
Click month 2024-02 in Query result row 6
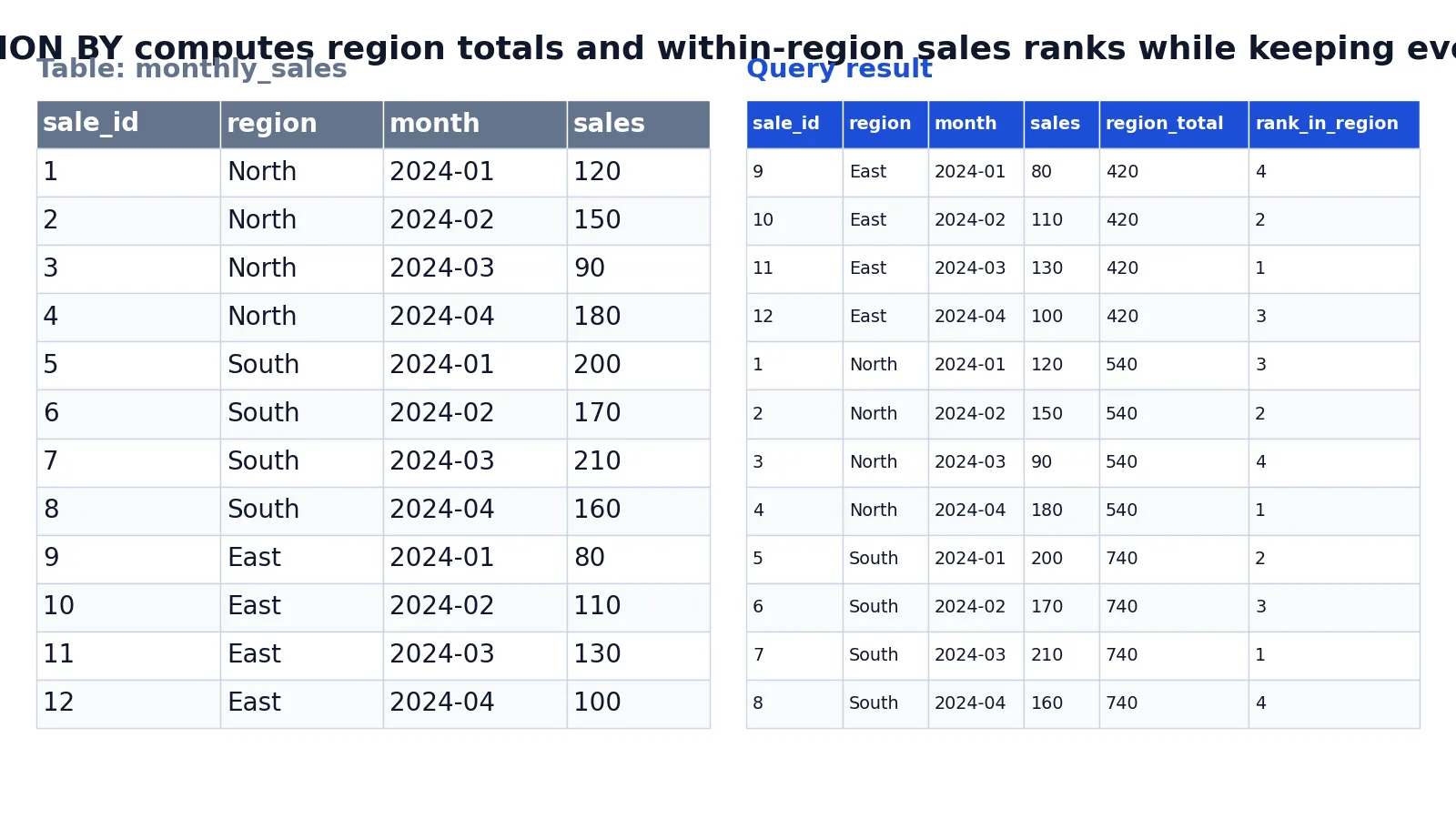[976, 607]
